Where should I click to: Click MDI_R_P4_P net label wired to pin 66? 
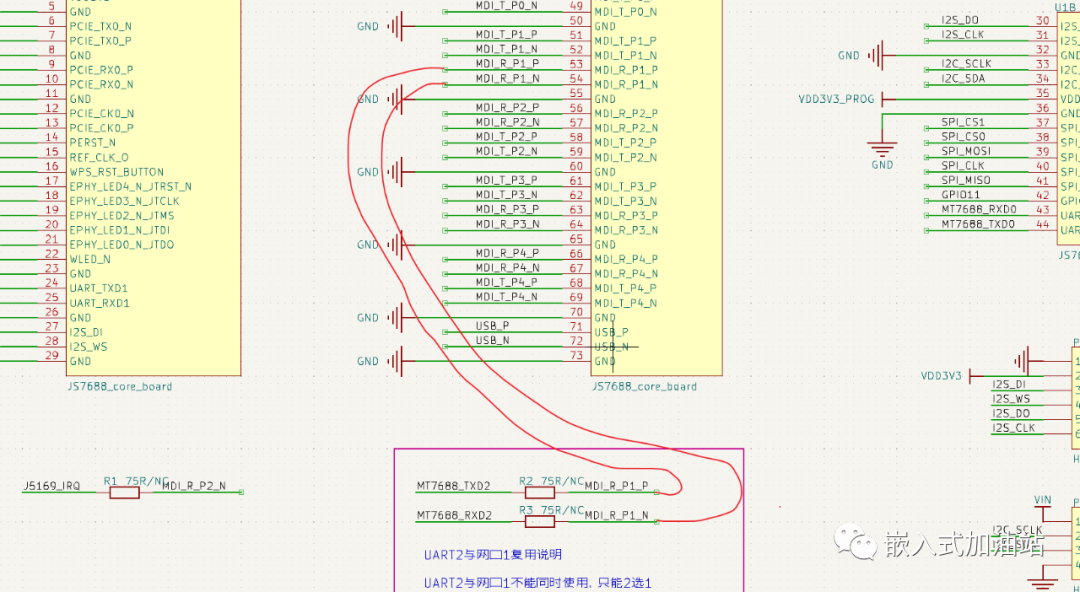[507, 253]
